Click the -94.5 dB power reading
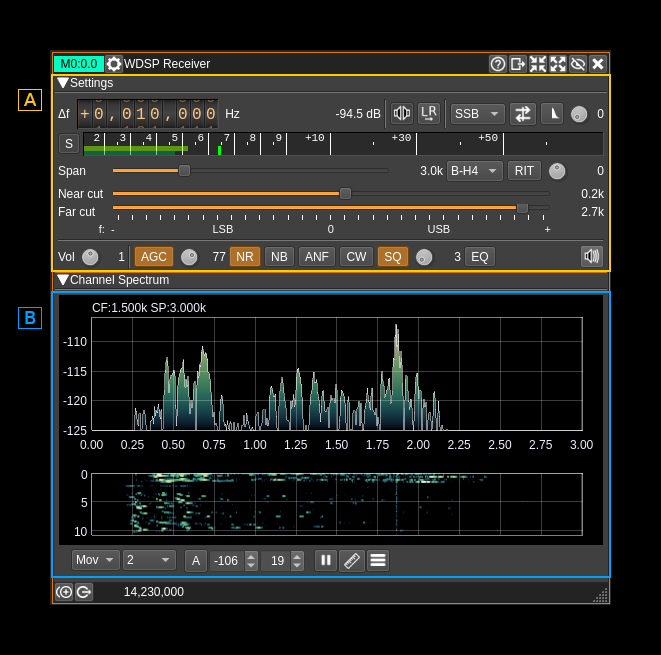This screenshot has width=661, height=655. click(358, 114)
